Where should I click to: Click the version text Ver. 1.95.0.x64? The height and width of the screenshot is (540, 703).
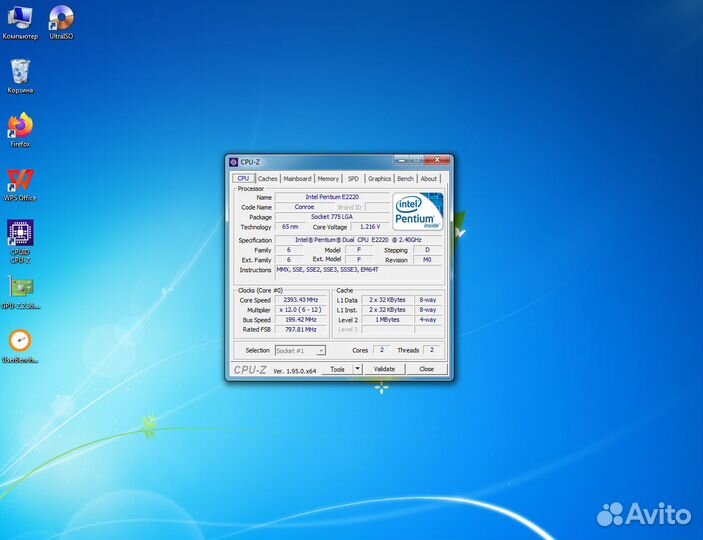tap(295, 371)
